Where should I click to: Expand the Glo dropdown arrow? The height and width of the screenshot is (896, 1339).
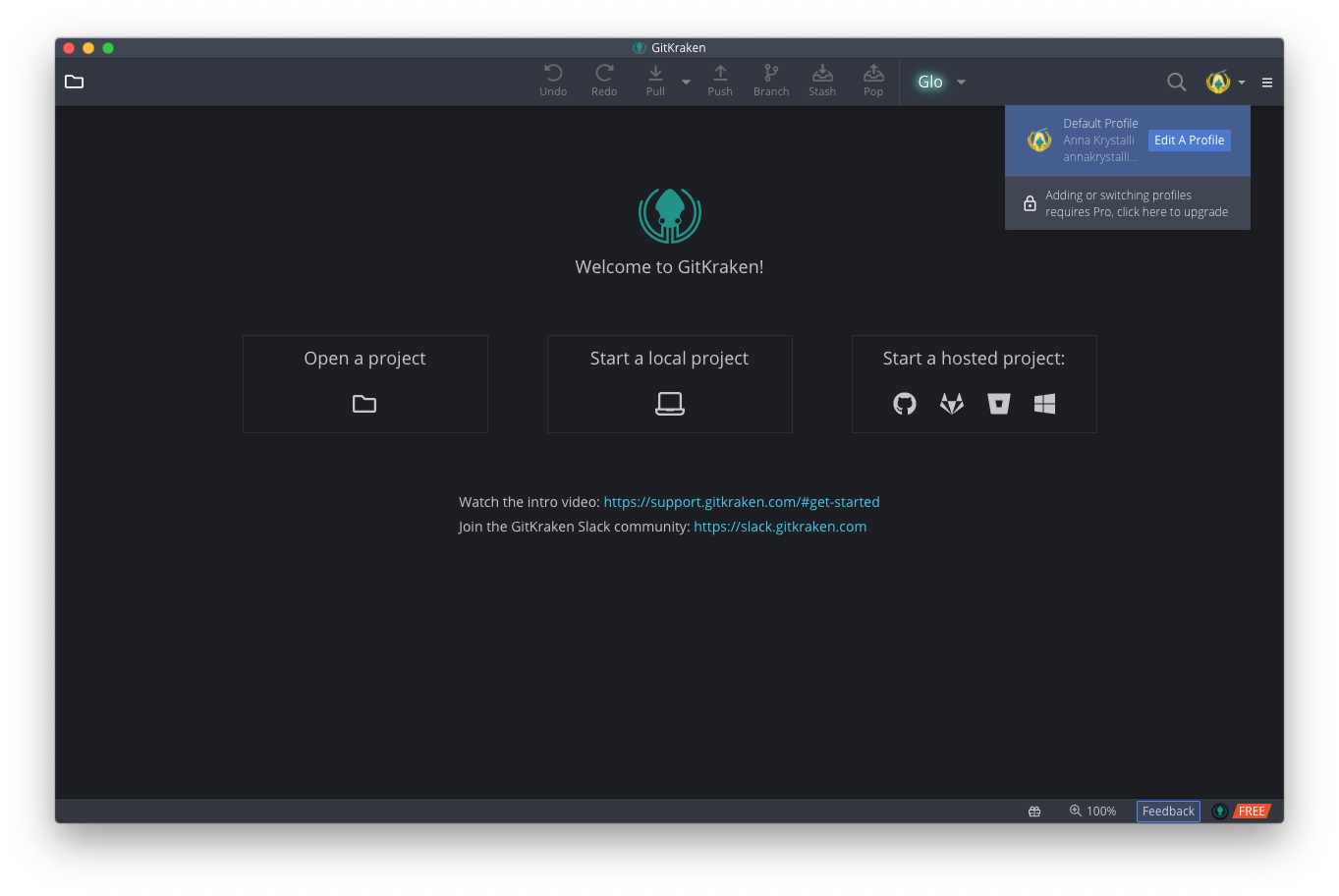961,83
